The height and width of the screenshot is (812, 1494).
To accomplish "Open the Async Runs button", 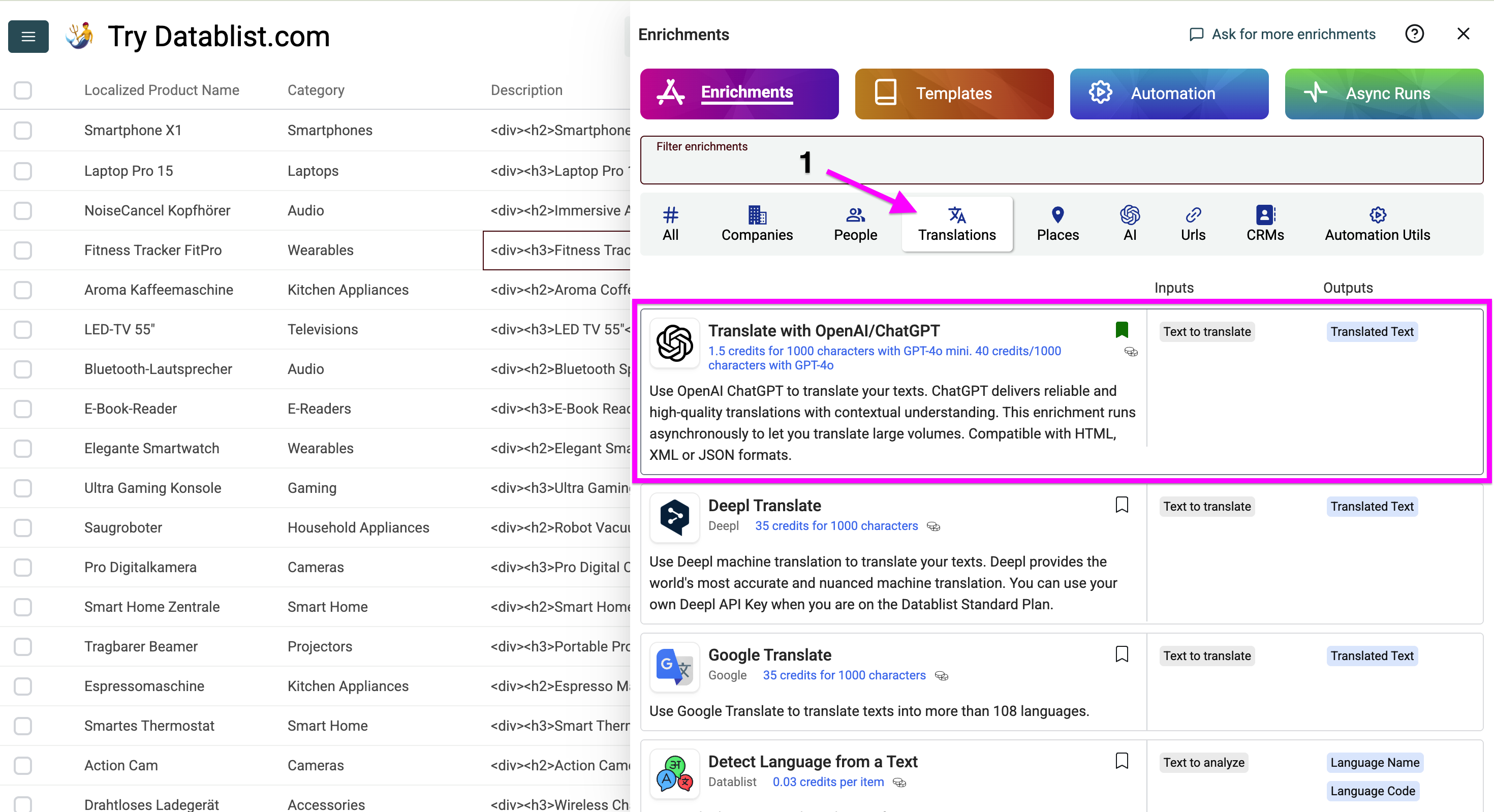I will point(1384,94).
